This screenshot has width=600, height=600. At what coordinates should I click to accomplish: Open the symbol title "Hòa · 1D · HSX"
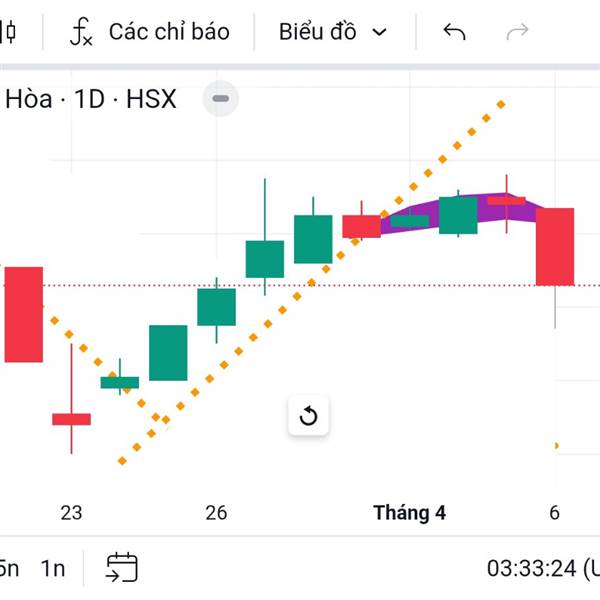coord(90,98)
